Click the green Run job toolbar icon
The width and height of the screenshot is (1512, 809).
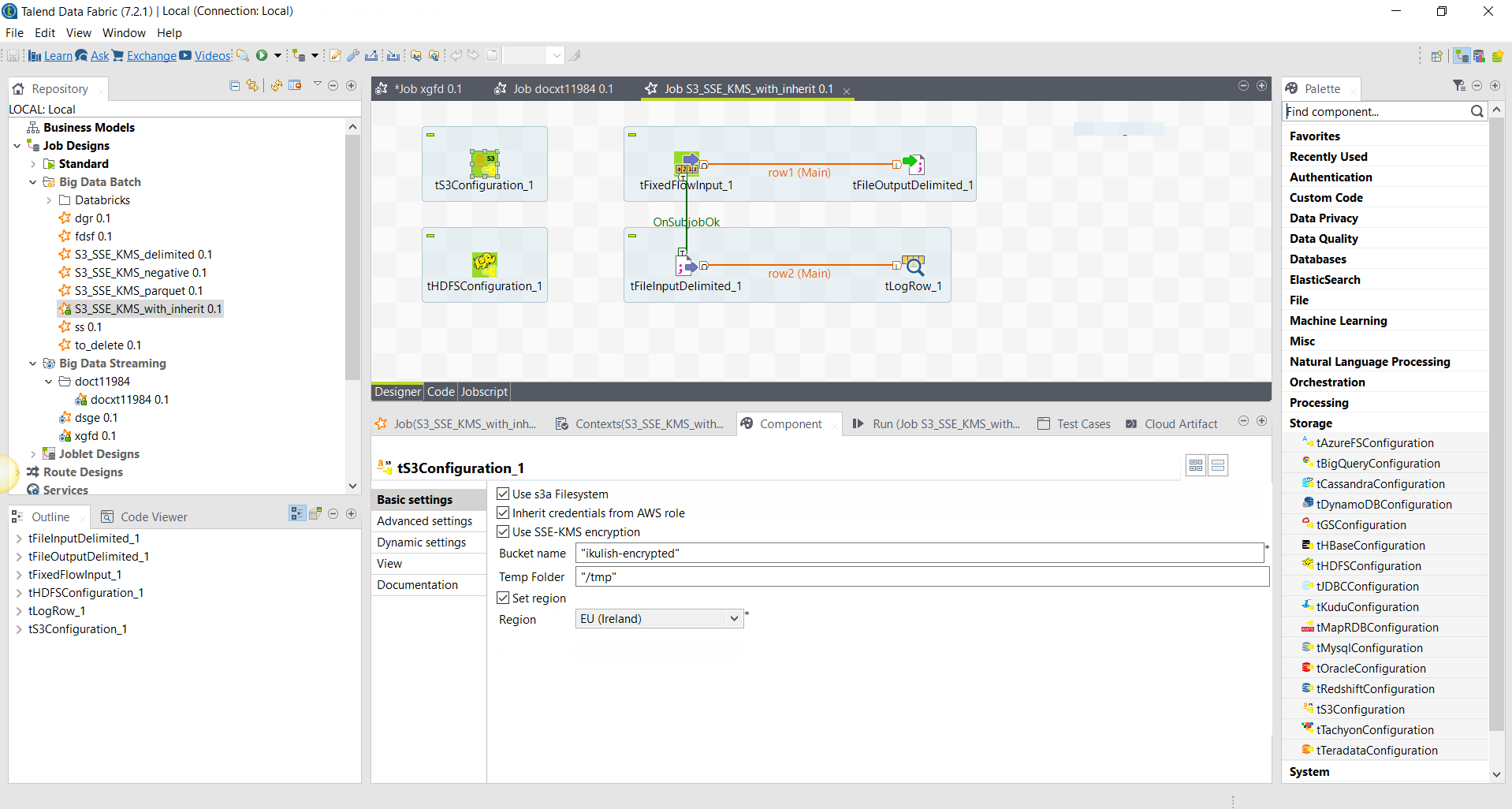262,55
